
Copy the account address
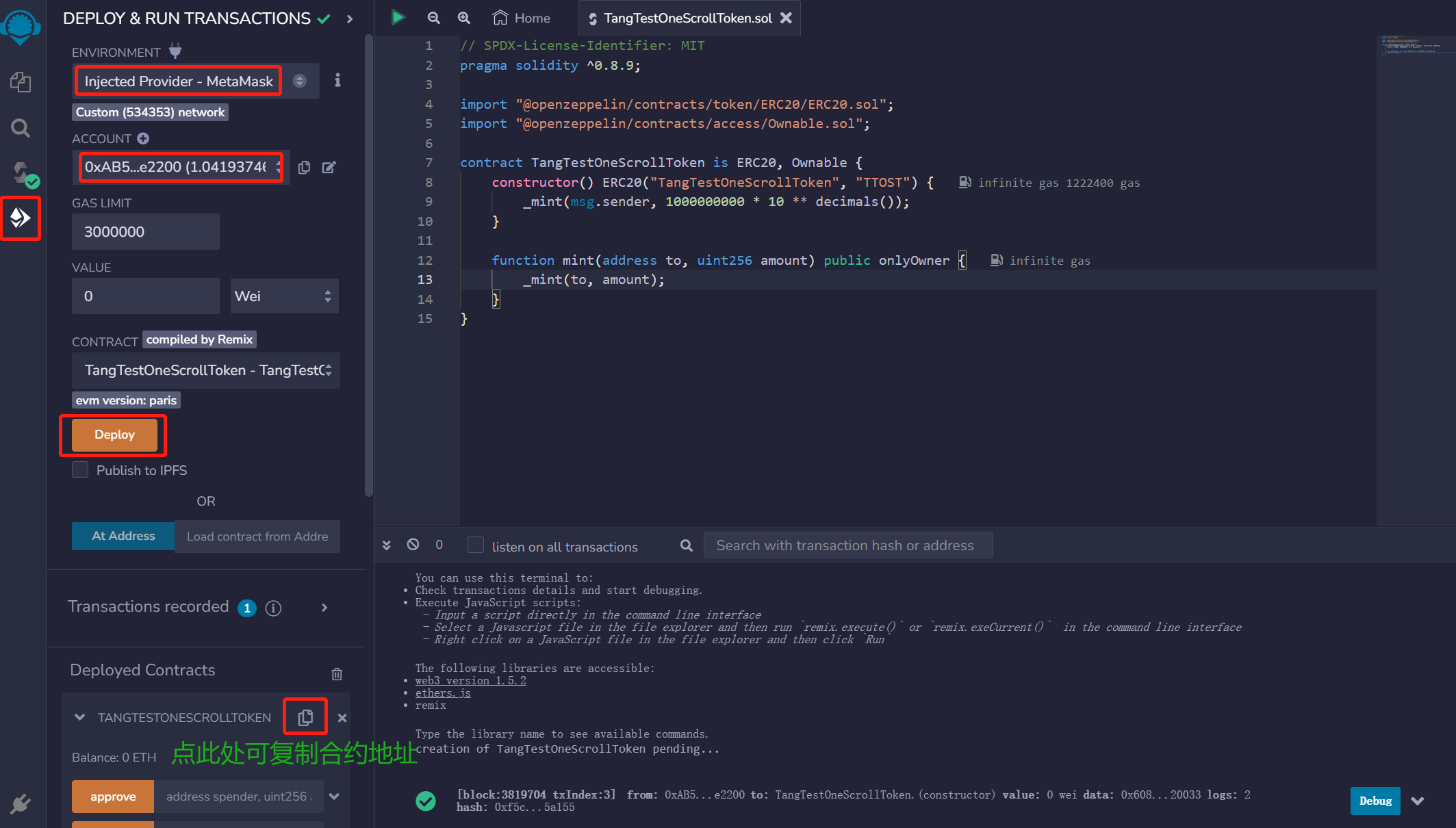point(304,167)
